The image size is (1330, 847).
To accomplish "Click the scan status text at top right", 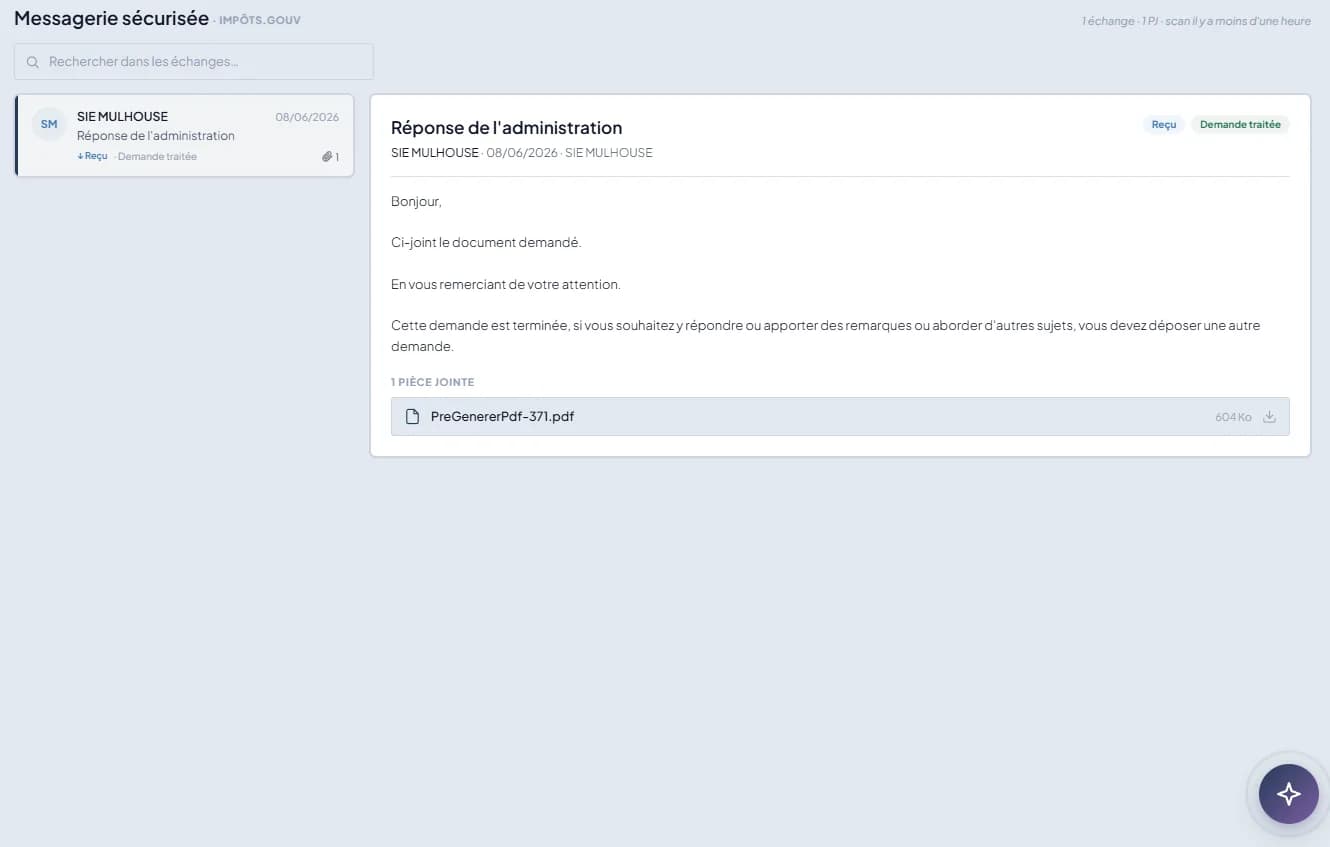I will pos(1196,21).
